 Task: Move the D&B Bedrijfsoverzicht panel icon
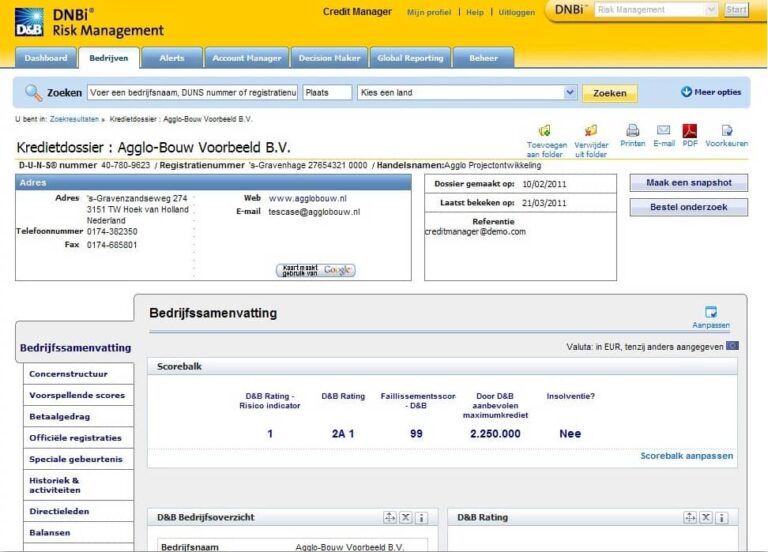(x=389, y=517)
